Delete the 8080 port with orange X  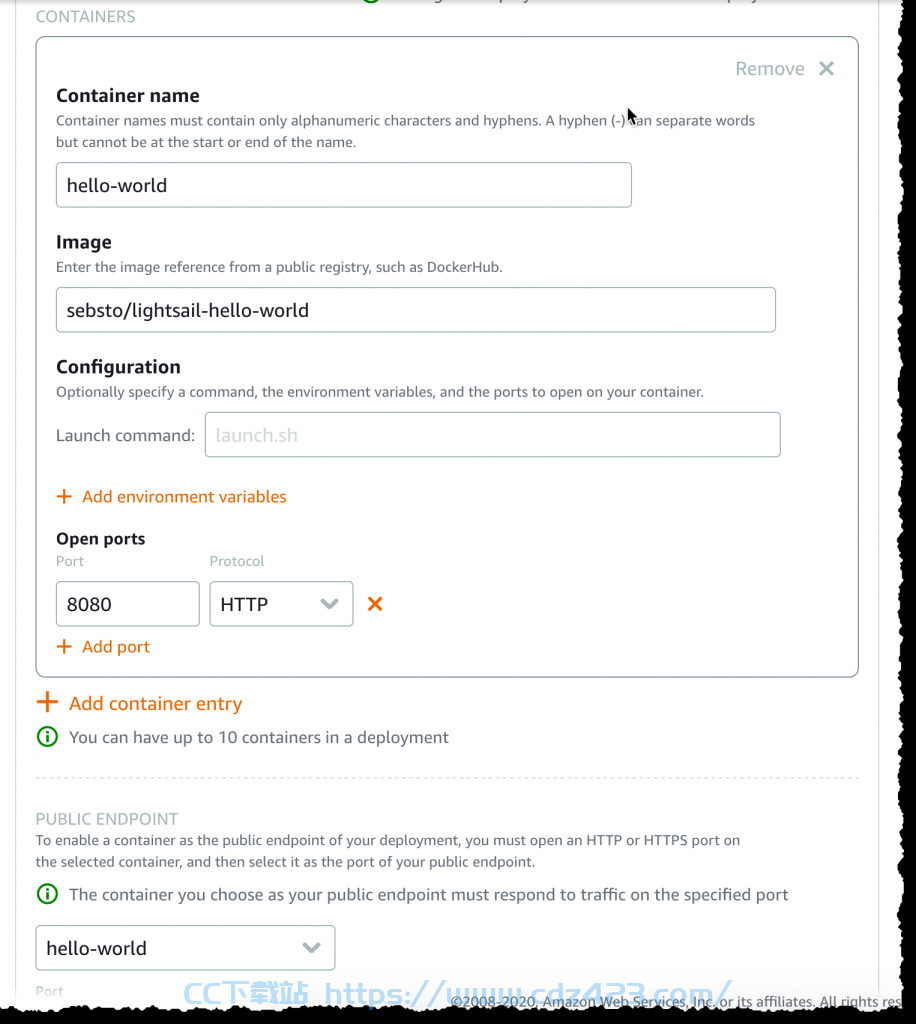tap(375, 604)
